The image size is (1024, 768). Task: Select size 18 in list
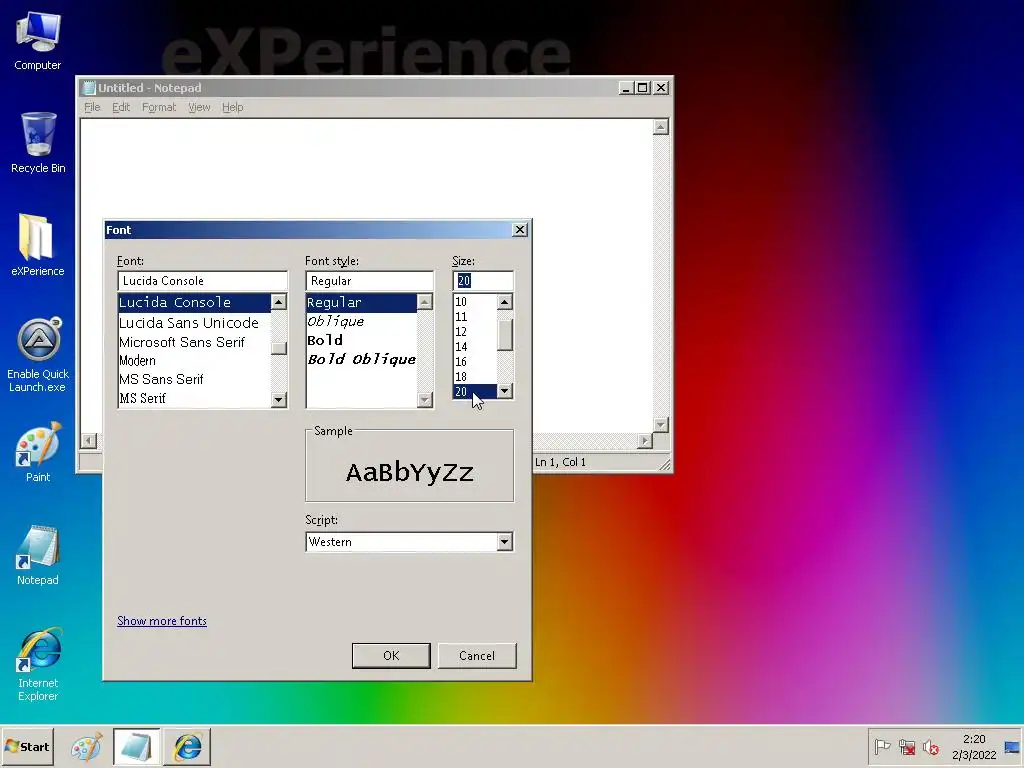coord(475,377)
